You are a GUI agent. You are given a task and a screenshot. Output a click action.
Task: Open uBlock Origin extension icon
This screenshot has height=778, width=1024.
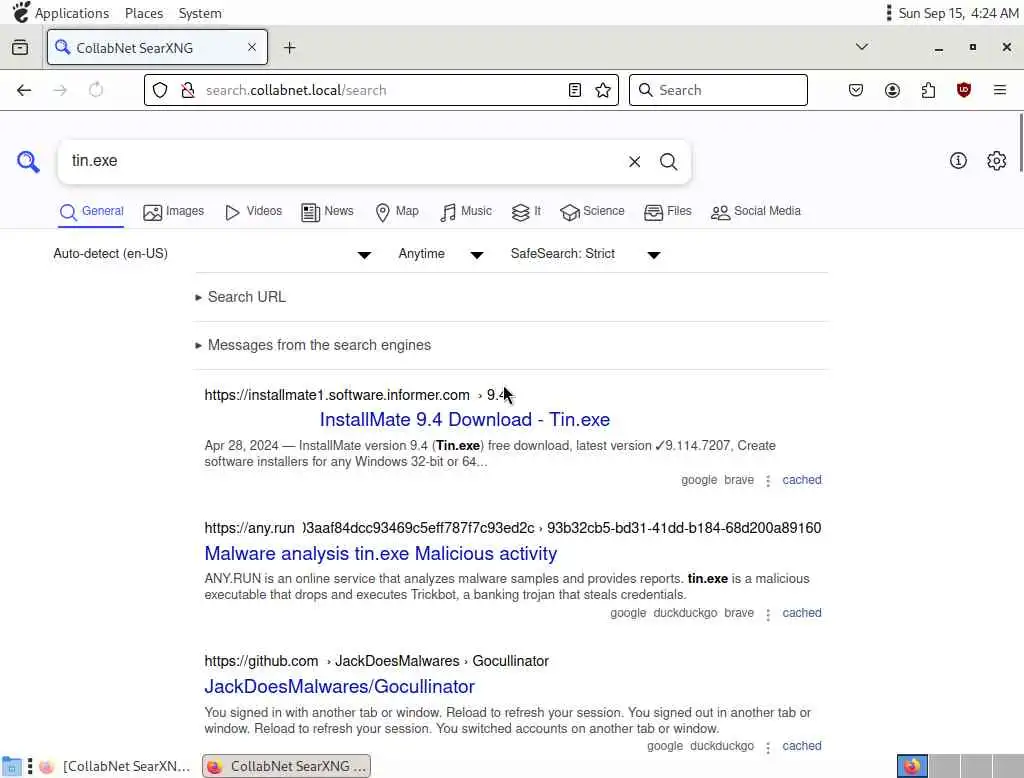coord(964,90)
